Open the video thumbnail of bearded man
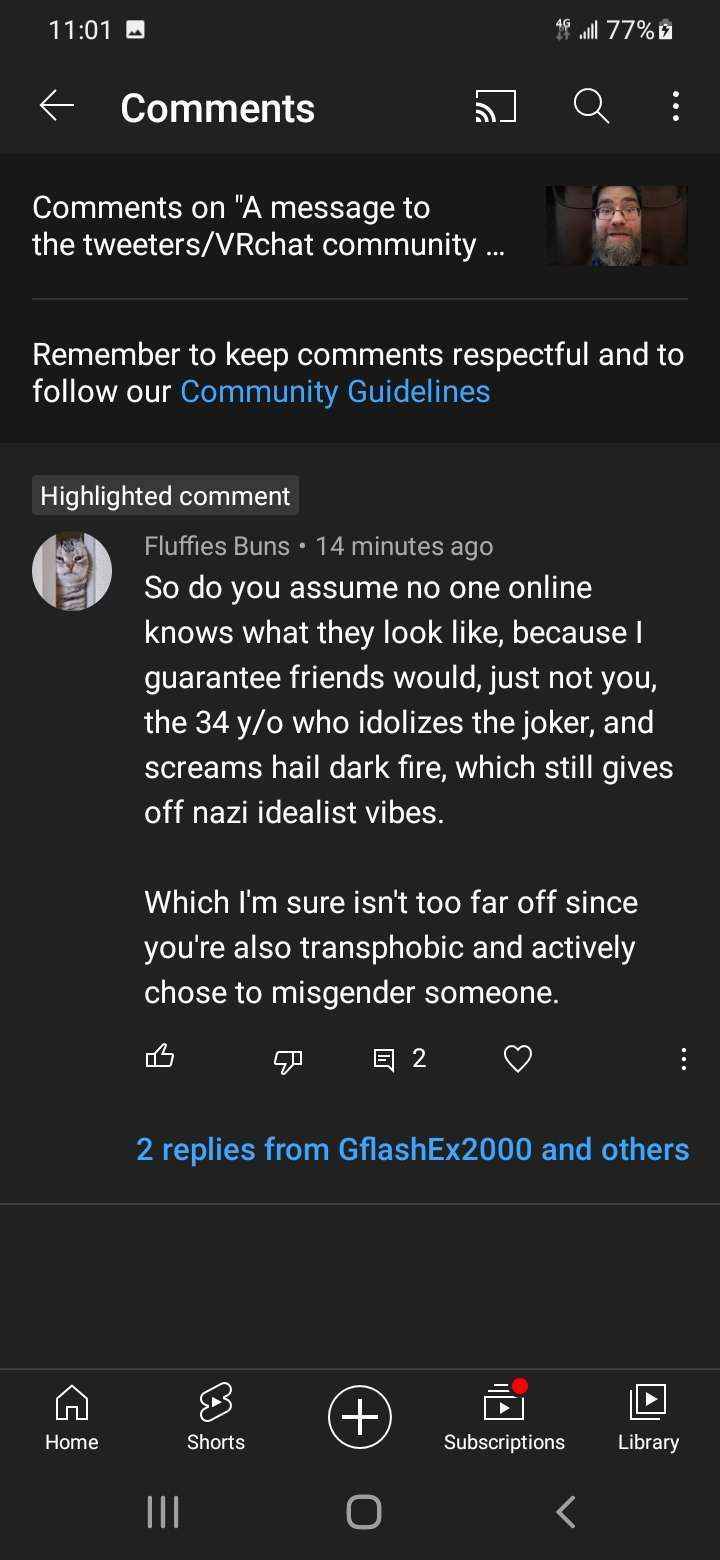 point(617,225)
